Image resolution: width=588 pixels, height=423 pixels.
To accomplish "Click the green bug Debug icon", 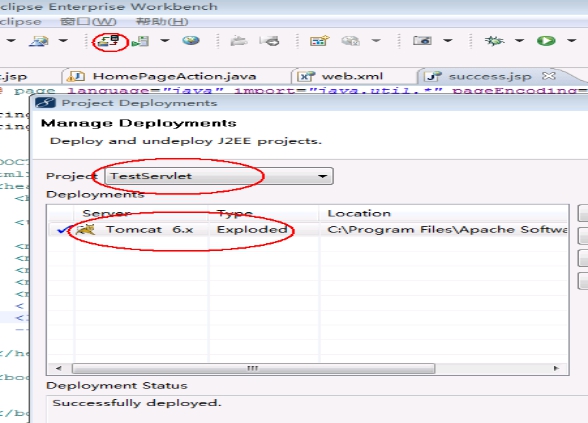I will coord(494,40).
